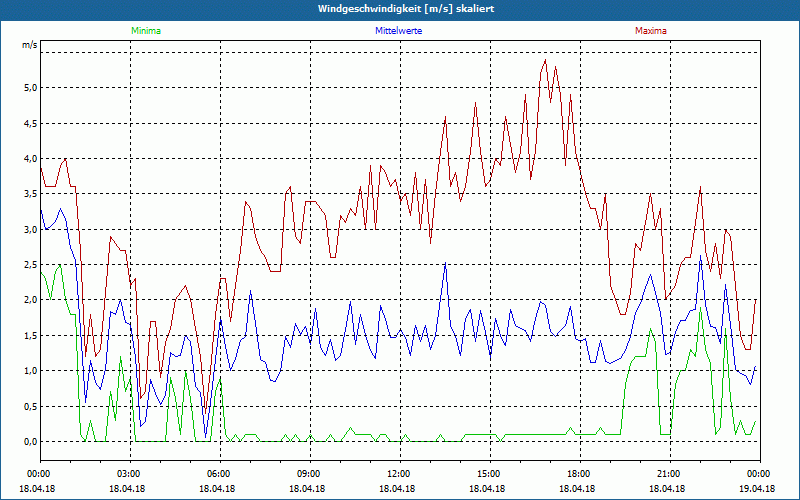Click the 1,0 y-axis value
The image size is (800, 500).
31,371
